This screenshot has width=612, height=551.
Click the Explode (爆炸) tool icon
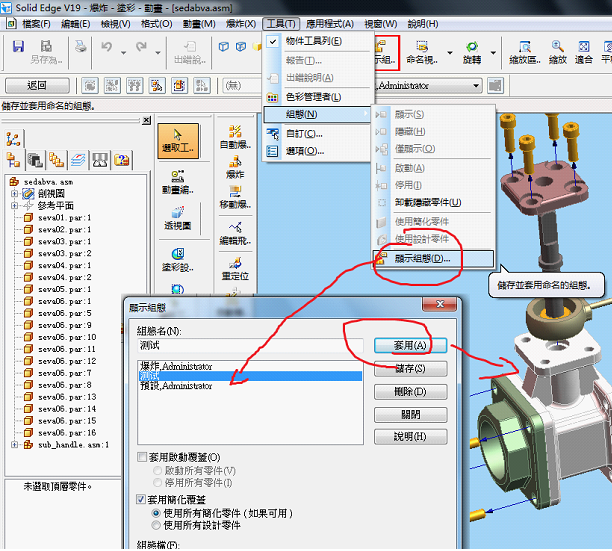point(235,167)
